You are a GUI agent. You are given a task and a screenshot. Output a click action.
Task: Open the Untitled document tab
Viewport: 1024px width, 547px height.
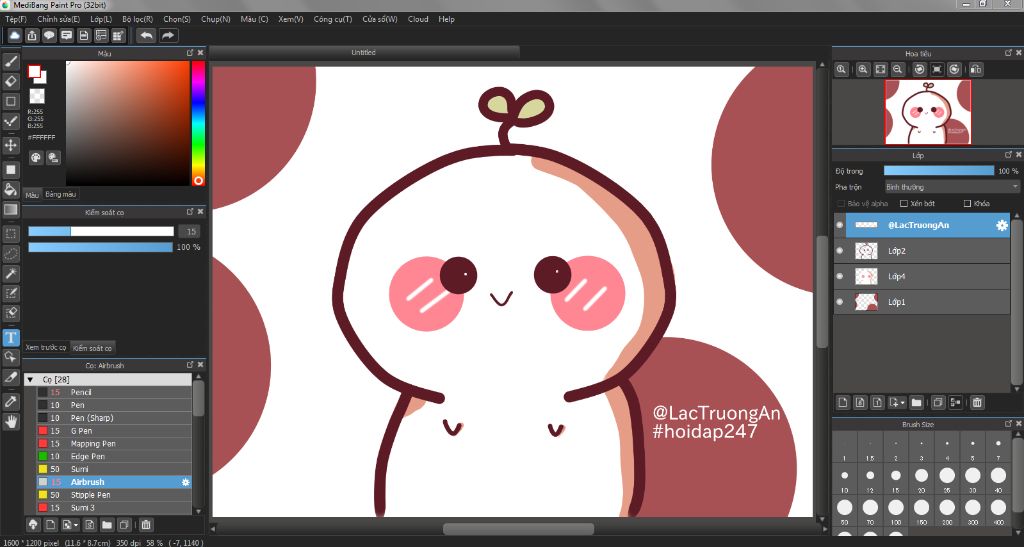364,52
